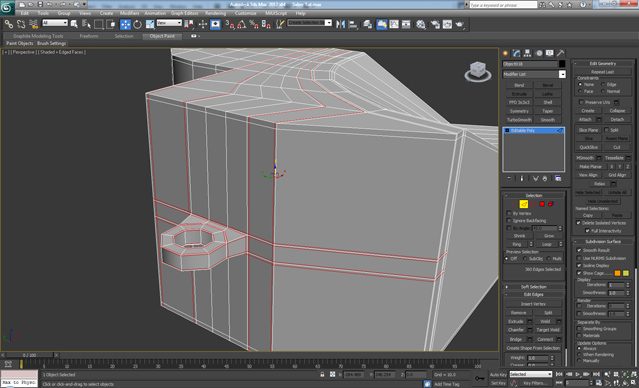Collapse the Edit Edges rollout
This screenshot has height=388, width=639.
click(x=533, y=294)
